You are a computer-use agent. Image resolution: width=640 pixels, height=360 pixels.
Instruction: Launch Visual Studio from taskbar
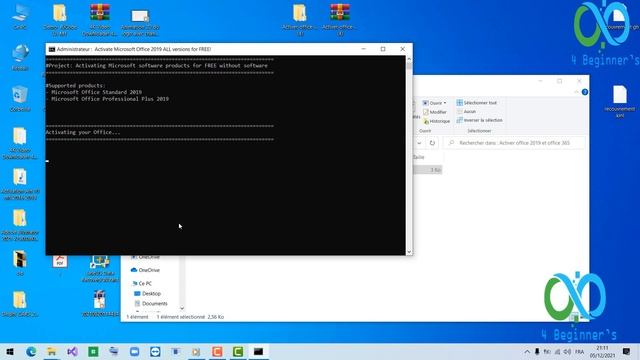pos(72,351)
